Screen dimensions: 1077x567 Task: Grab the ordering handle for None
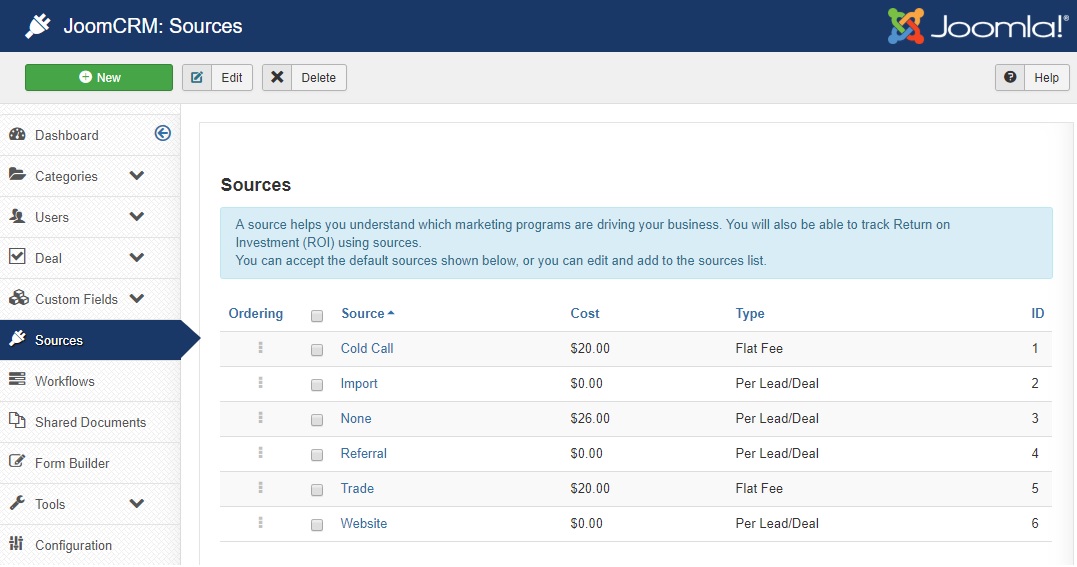260,418
